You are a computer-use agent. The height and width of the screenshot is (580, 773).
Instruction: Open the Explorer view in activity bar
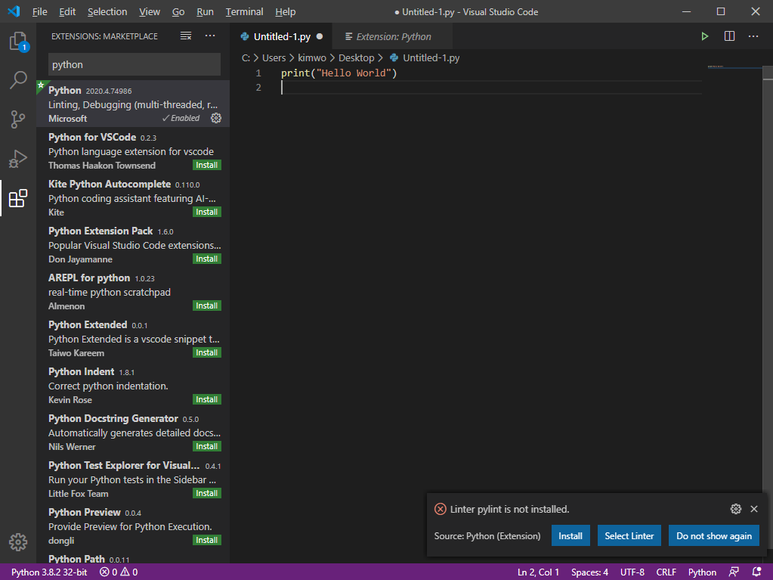tap(18, 41)
